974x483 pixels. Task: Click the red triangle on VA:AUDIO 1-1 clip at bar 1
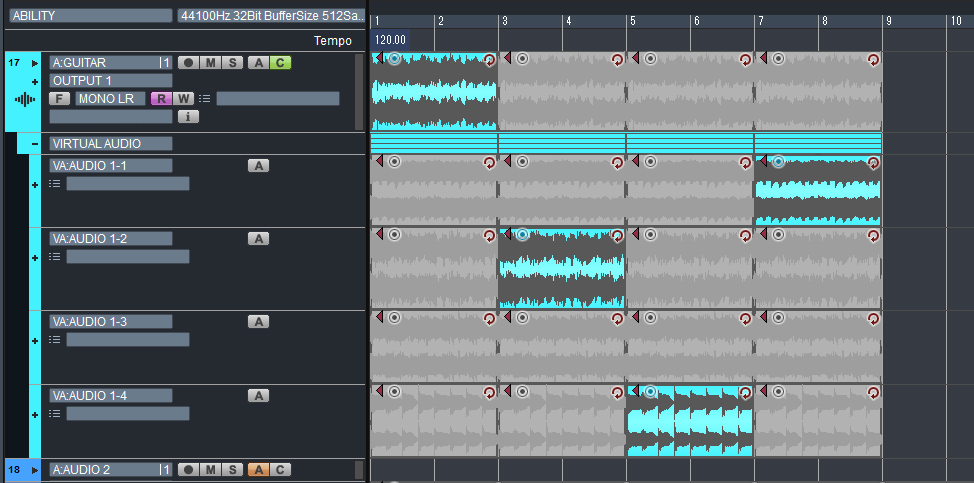pos(379,161)
